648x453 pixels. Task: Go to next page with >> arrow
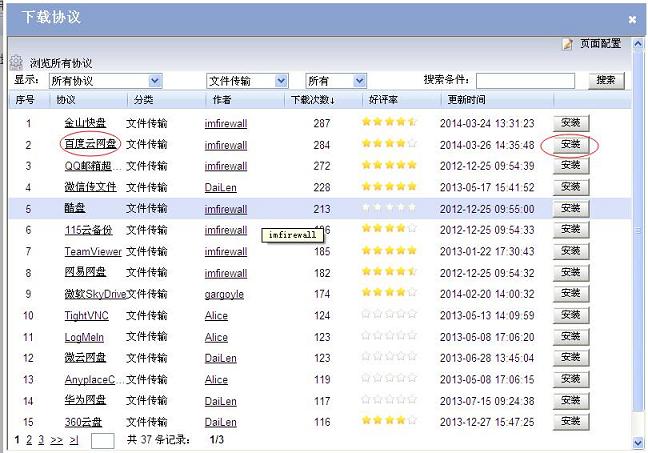pyautogui.click(x=56, y=439)
